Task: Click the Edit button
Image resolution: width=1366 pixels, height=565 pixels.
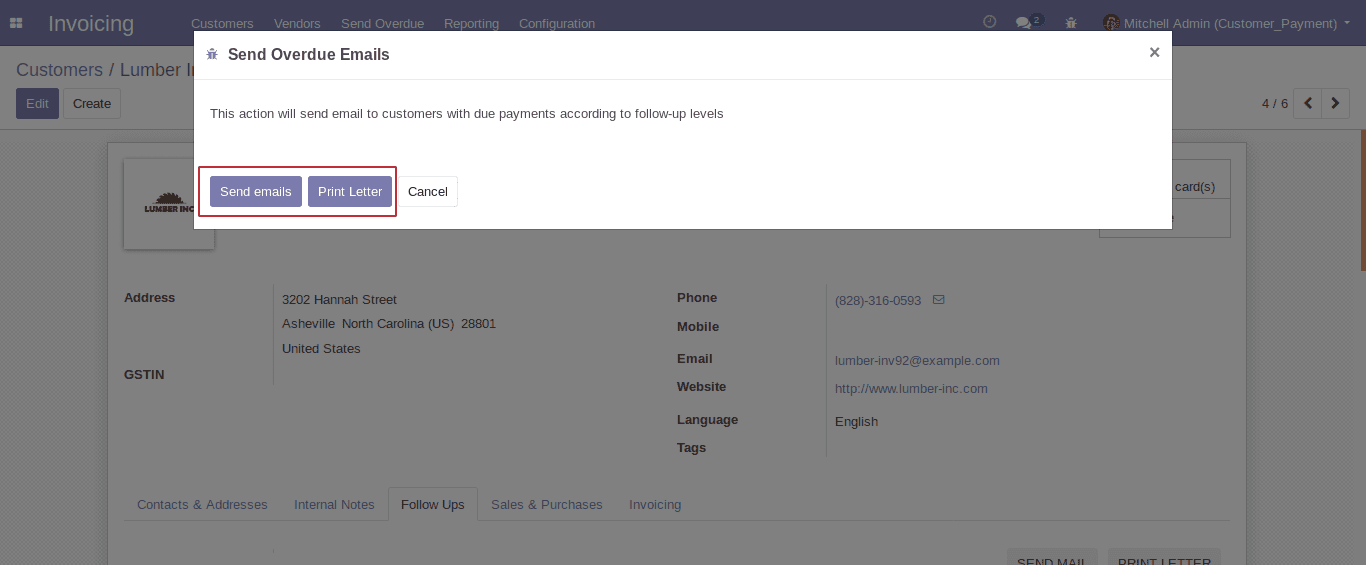Action: point(37,103)
